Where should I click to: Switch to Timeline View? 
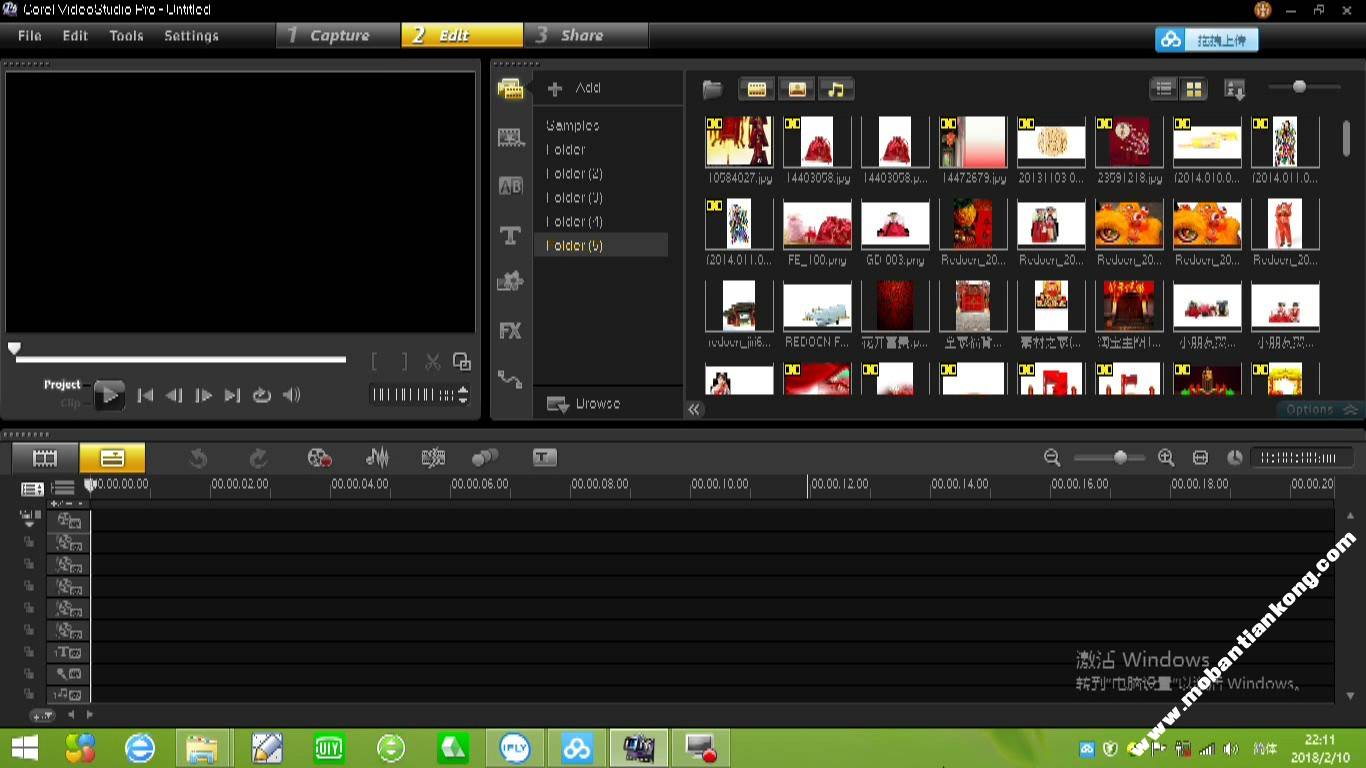coord(112,458)
